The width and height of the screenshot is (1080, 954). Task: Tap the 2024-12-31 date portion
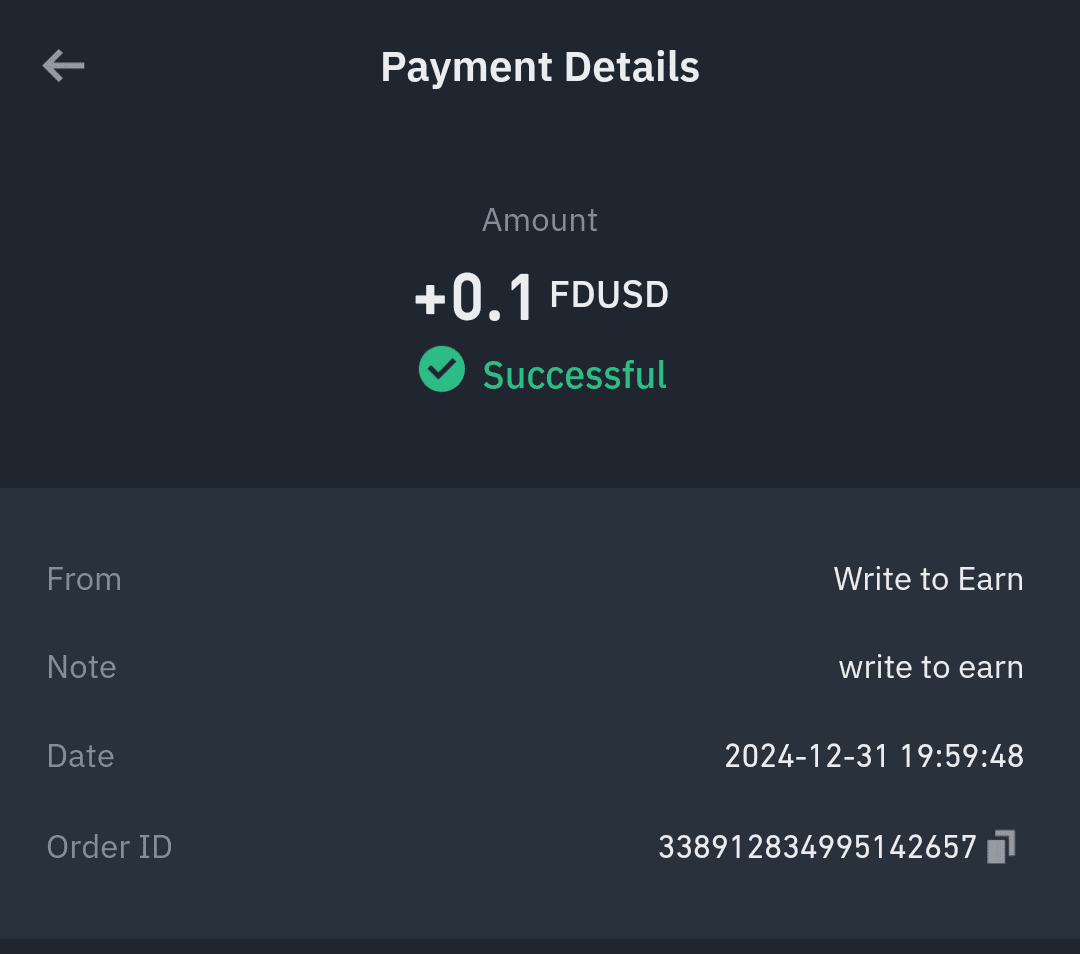pos(807,756)
